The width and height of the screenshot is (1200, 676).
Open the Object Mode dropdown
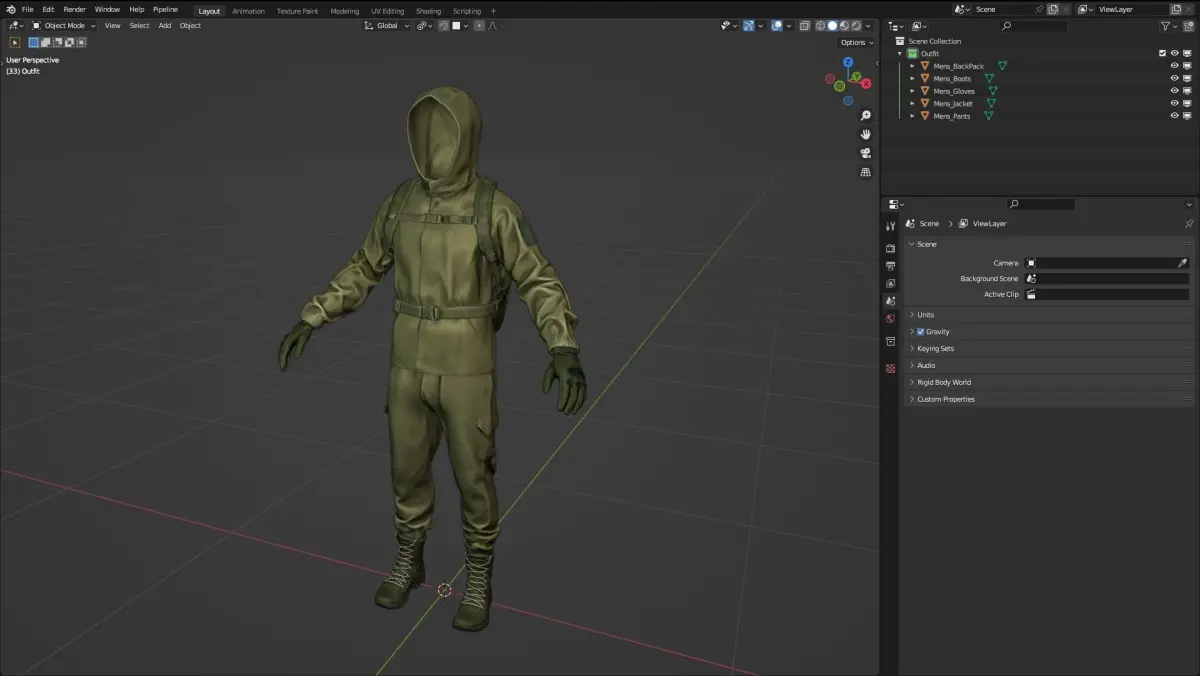point(65,26)
